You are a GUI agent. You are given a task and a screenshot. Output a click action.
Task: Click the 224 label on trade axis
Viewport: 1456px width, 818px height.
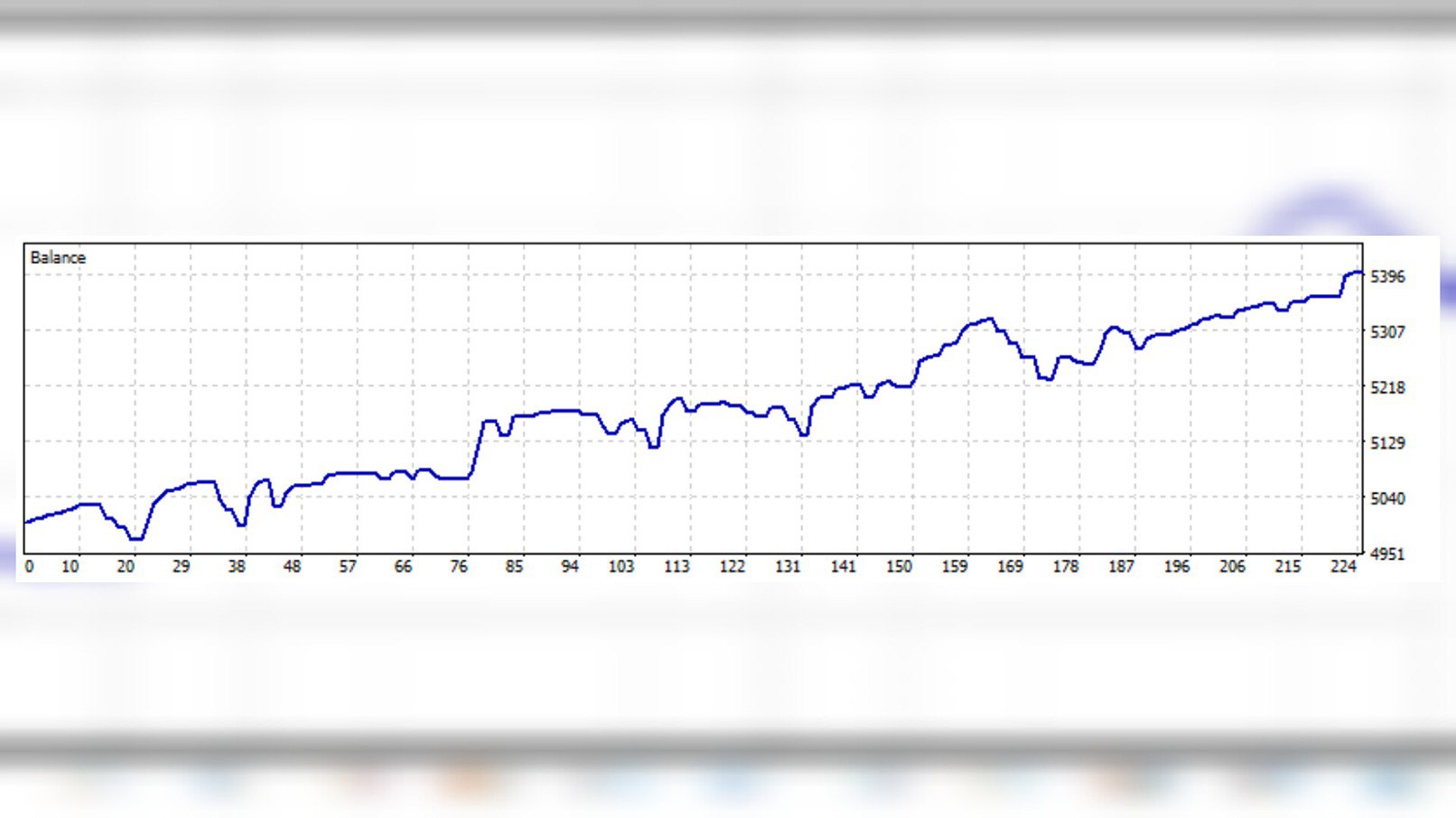[1343, 566]
